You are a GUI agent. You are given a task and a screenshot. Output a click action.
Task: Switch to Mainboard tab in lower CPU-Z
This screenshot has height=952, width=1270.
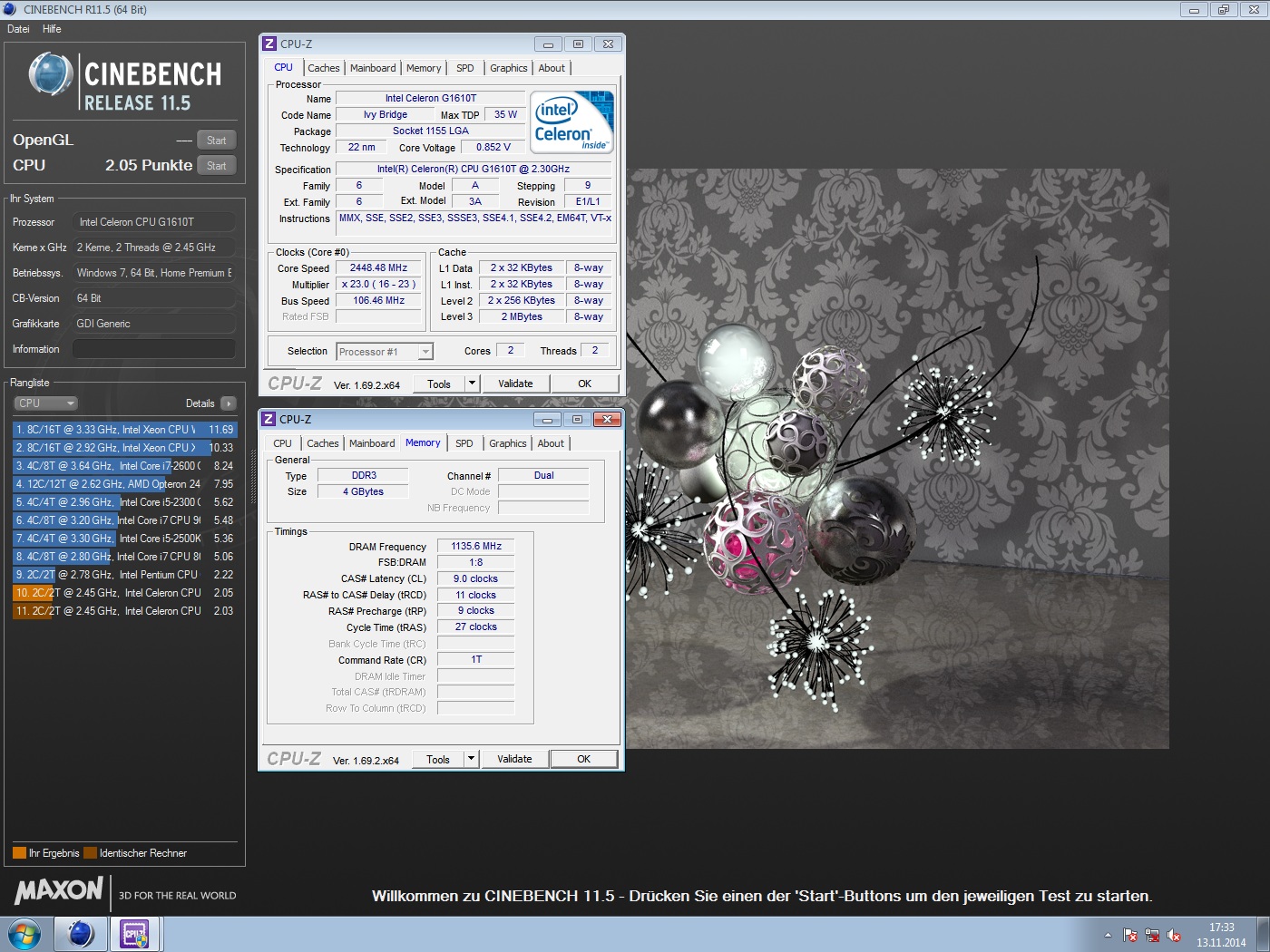(x=372, y=443)
